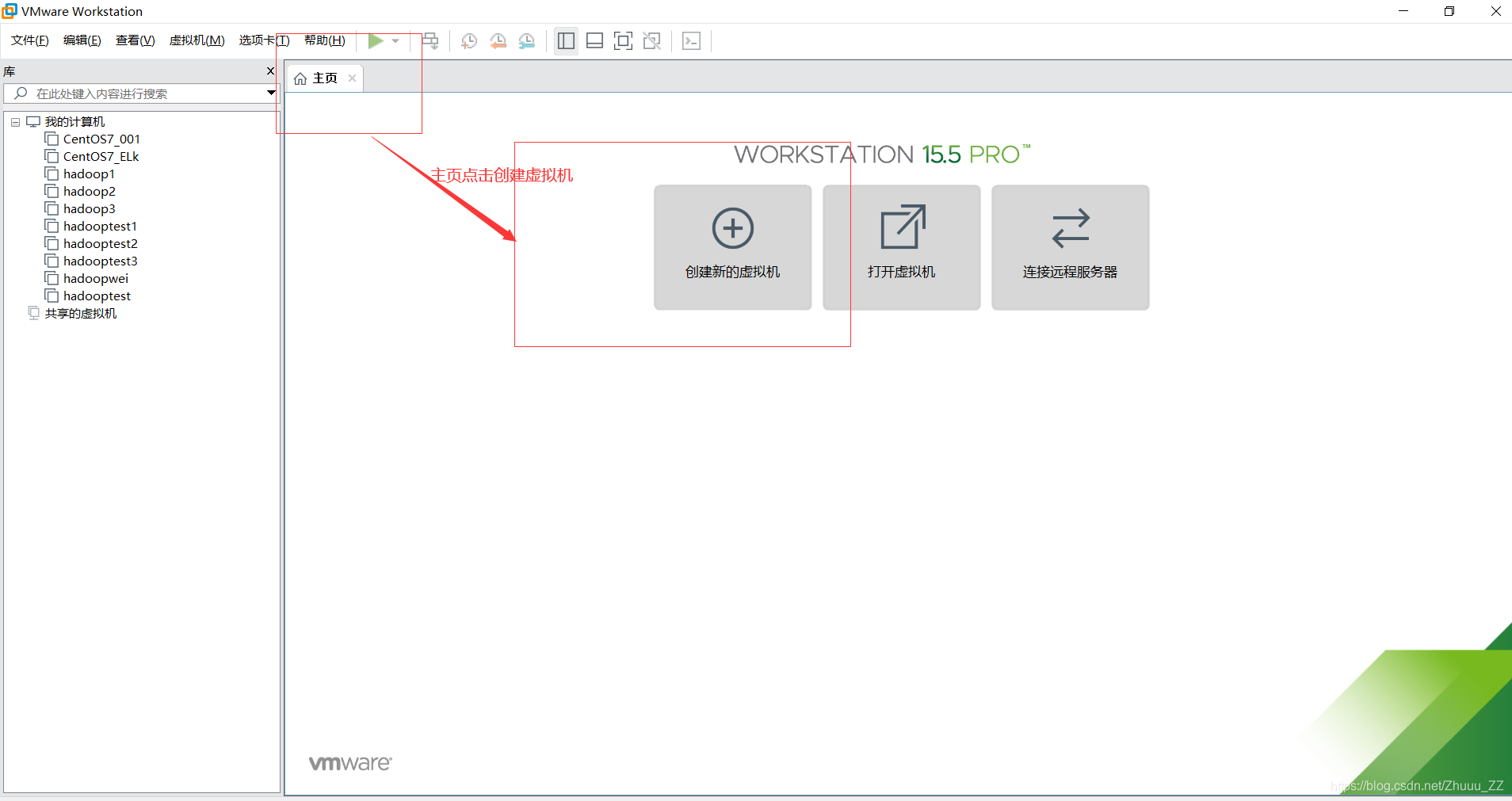This screenshot has width=1512, height=801.
Task: Select the hadooptest3 virtual machine
Action: click(x=101, y=261)
